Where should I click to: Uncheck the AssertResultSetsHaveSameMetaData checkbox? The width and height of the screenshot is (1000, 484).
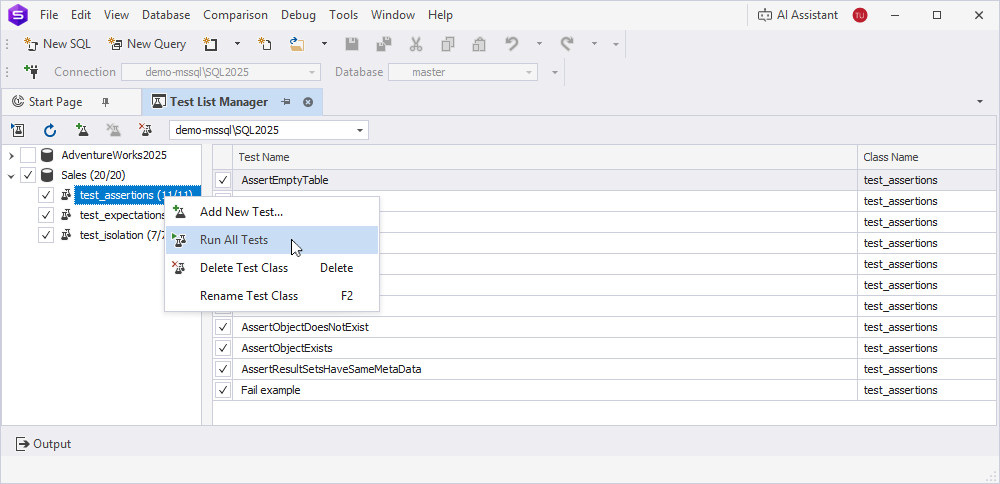[223, 369]
